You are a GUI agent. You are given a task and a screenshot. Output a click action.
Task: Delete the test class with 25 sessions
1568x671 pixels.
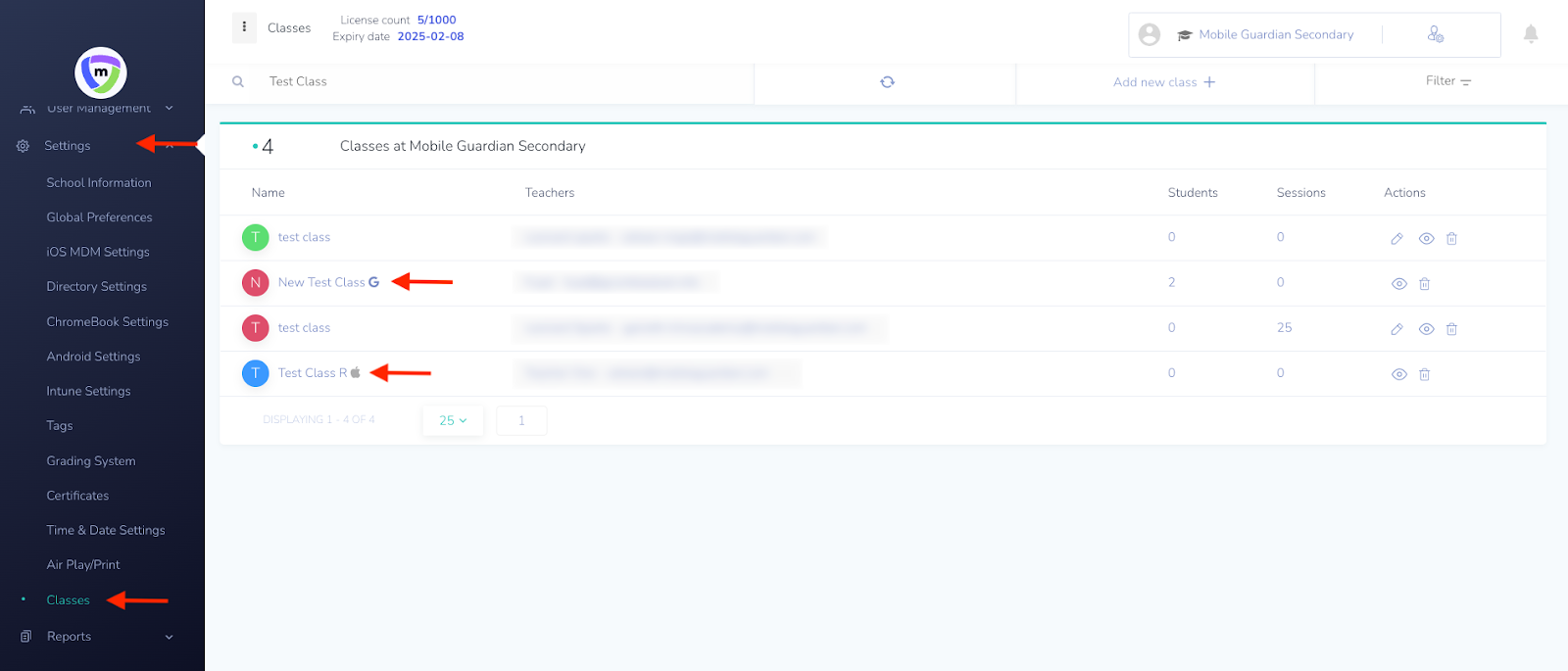click(x=1451, y=329)
